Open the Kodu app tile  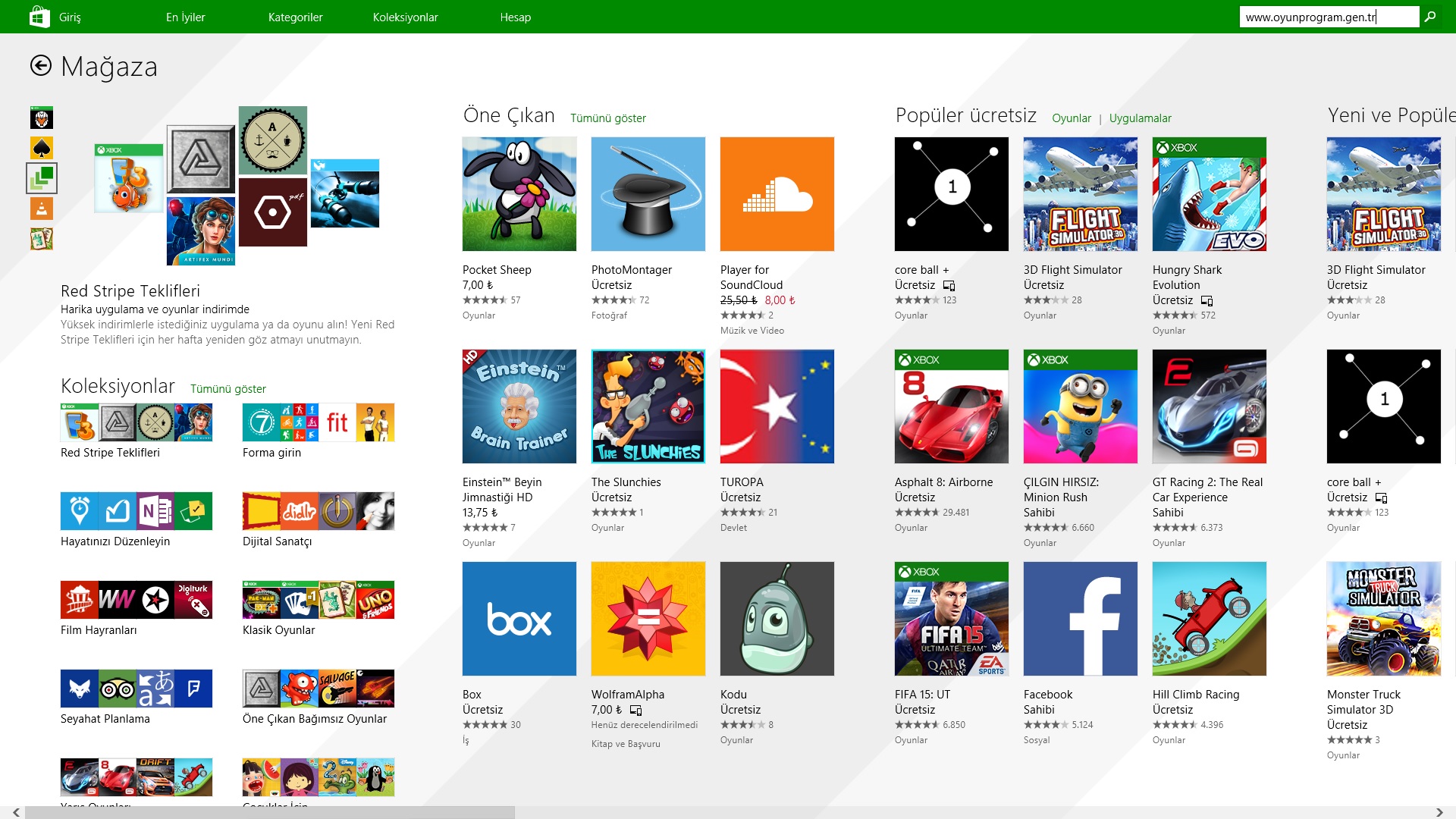777,619
